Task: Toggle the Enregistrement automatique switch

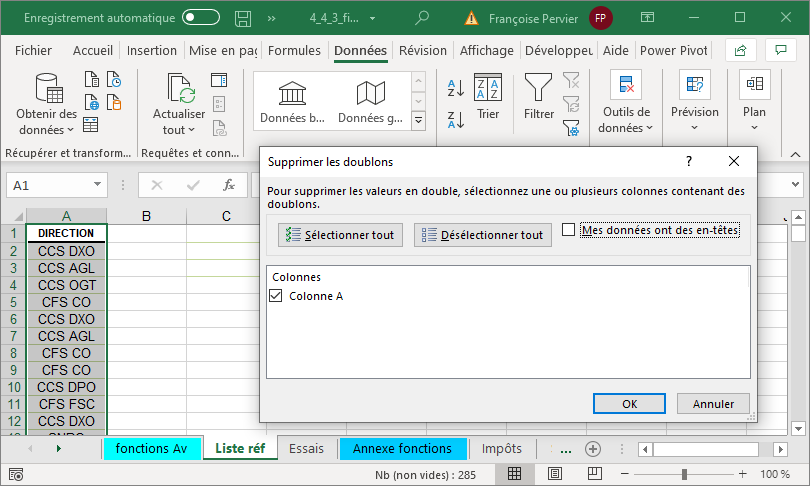Action: coord(202,17)
